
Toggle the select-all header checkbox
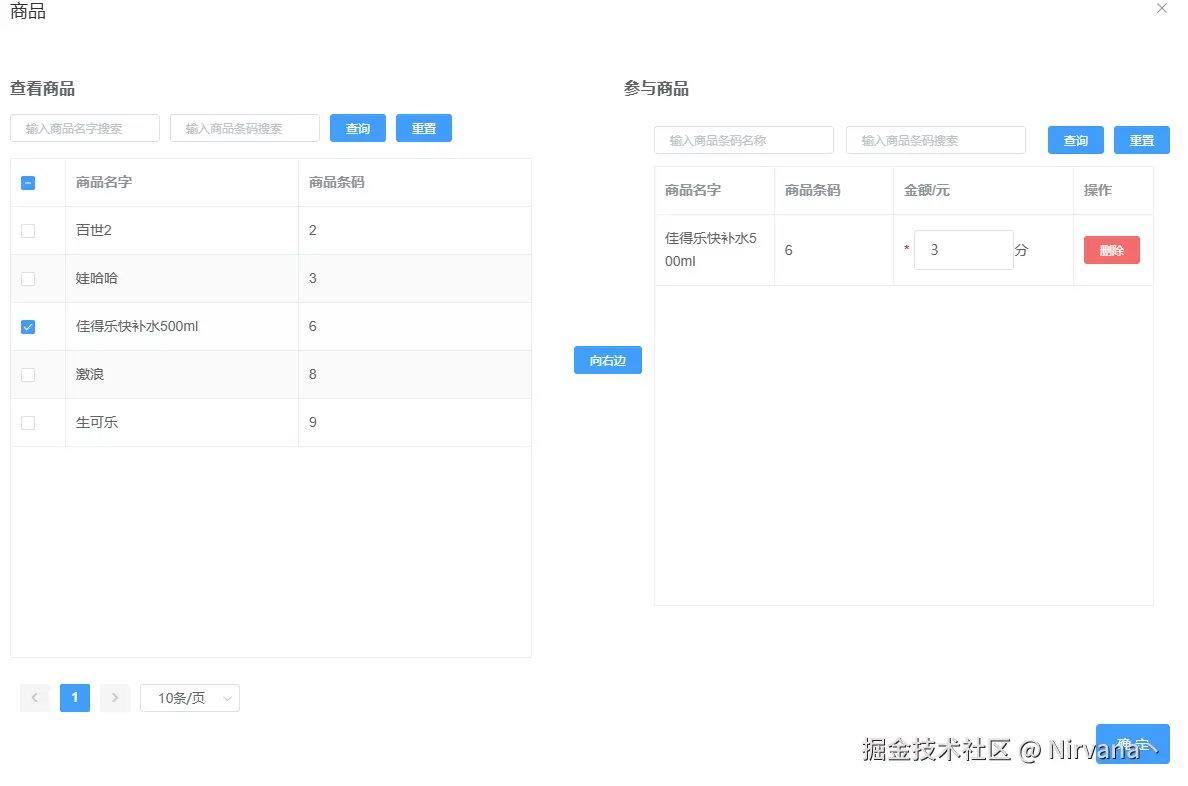(x=28, y=183)
